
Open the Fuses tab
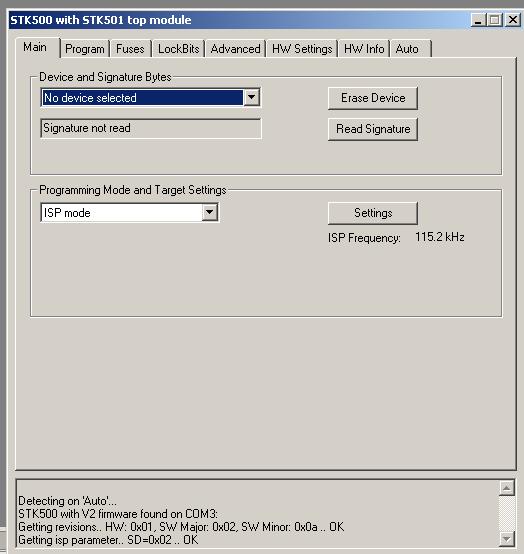click(130, 49)
